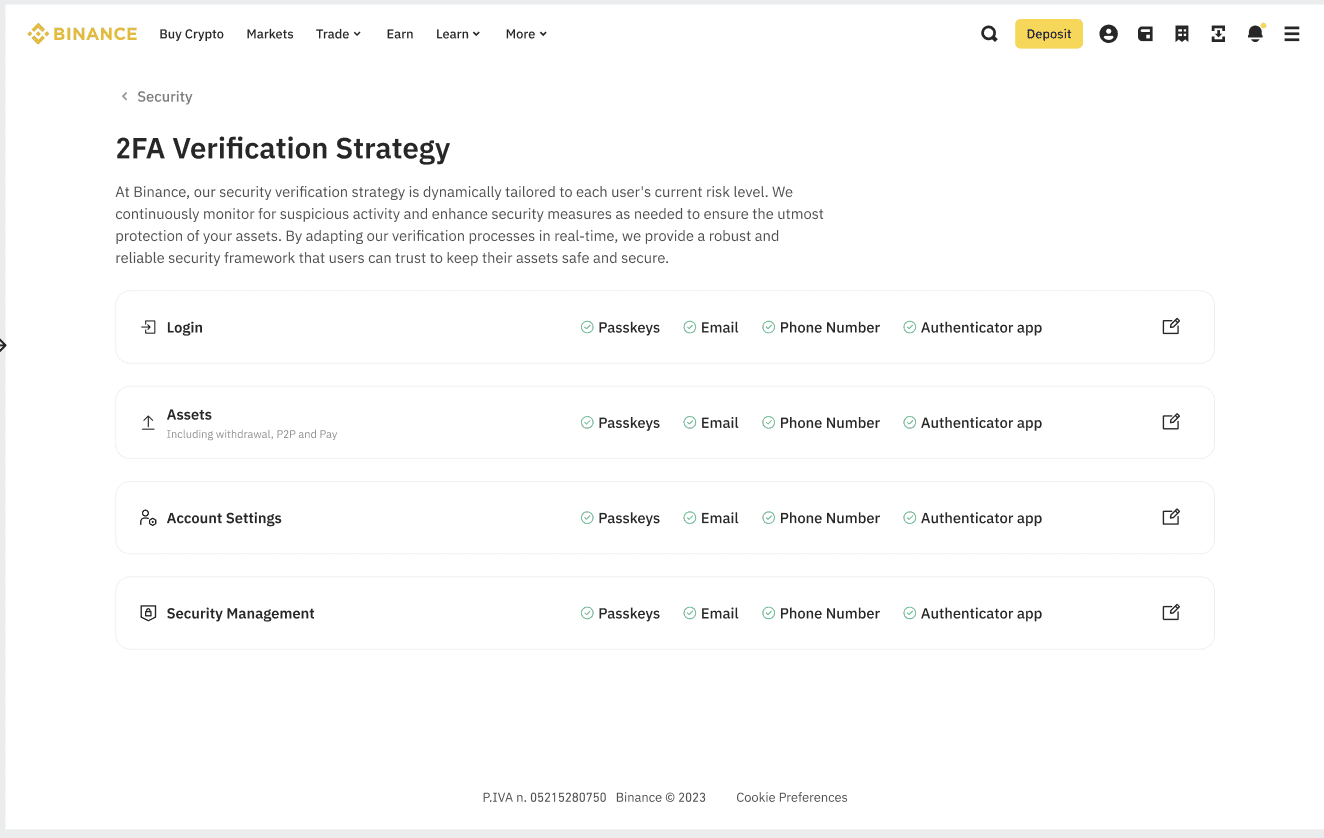Click the yellow Deposit button

[1049, 34]
